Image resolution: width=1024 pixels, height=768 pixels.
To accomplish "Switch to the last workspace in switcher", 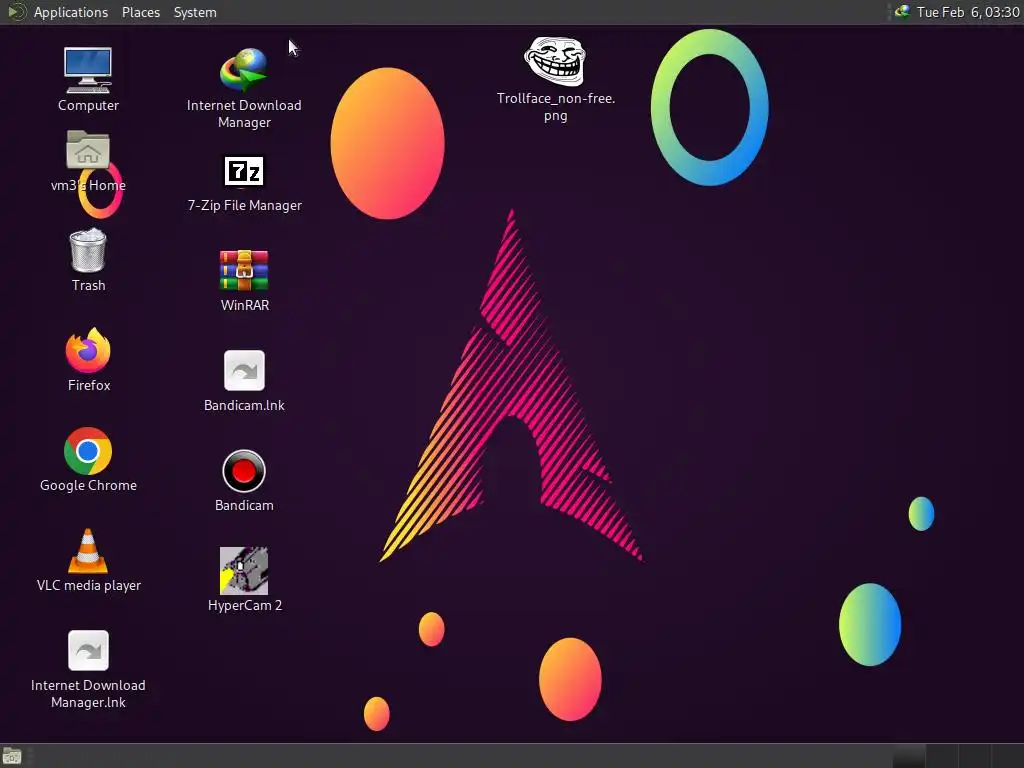I will [x=1008, y=756].
